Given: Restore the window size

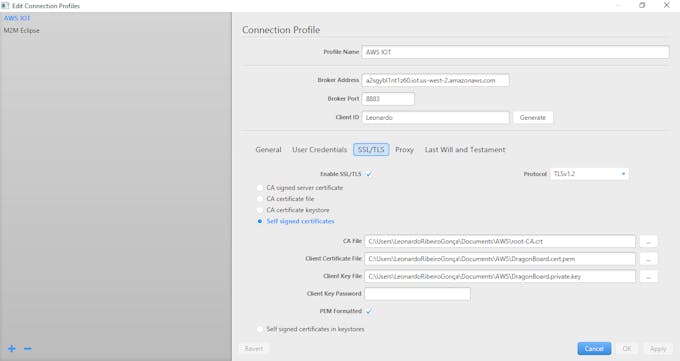Looking at the screenshot, I should 642,5.
